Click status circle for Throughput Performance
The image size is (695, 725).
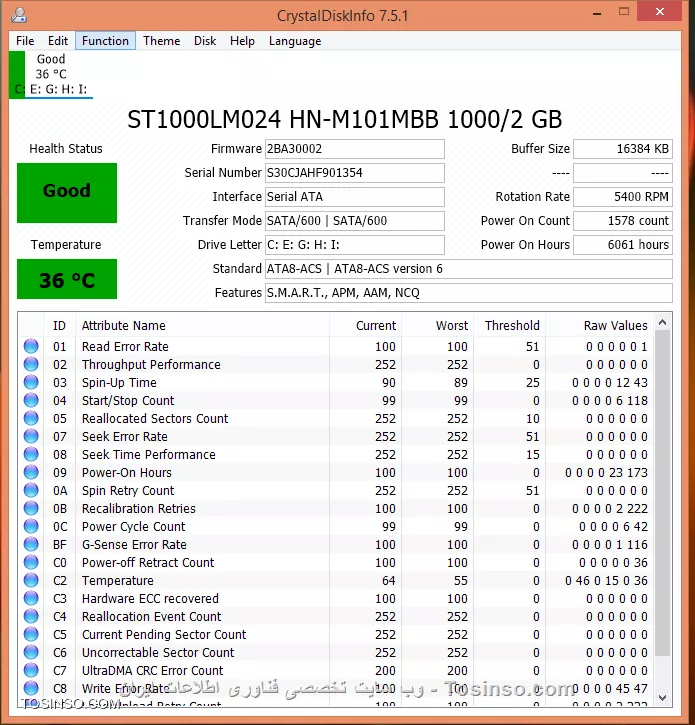pyautogui.click(x=31, y=364)
